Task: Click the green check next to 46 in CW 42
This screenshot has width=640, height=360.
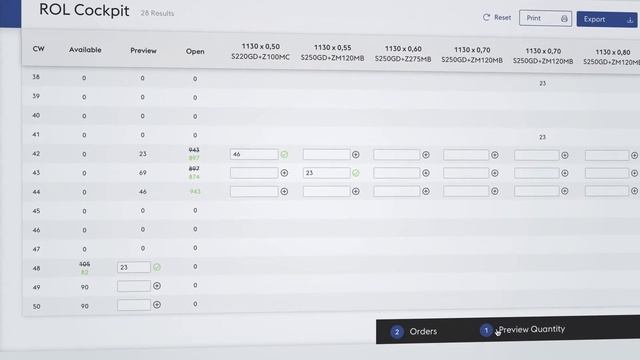Action: pos(284,154)
